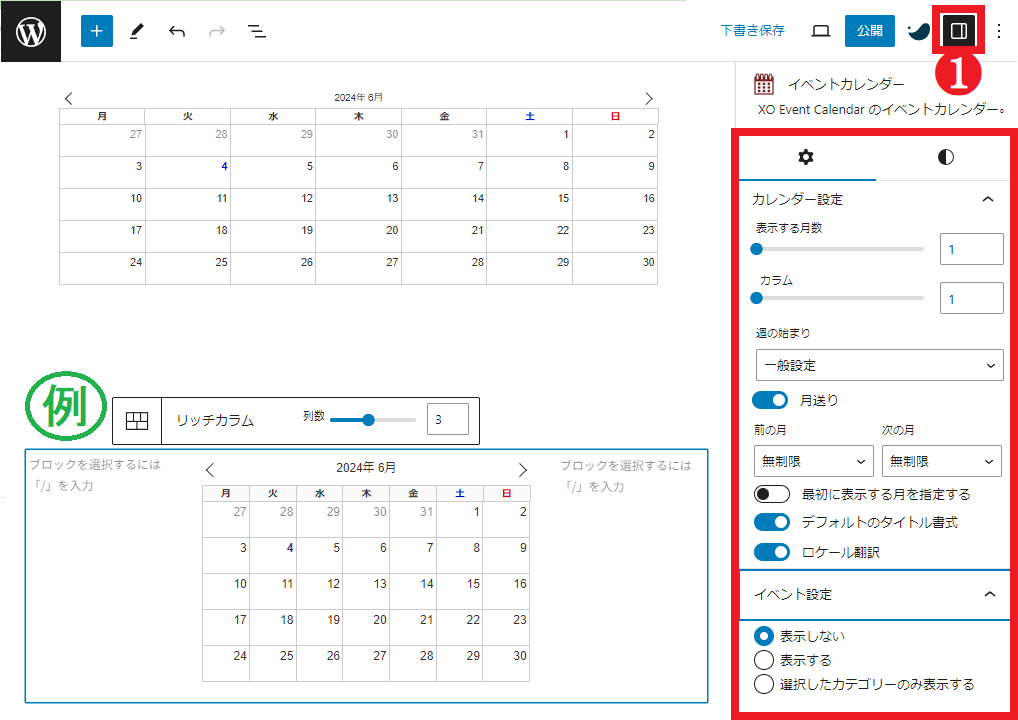
Task: Toggle the 月送り switch
Action: pyautogui.click(x=771, y=400)
